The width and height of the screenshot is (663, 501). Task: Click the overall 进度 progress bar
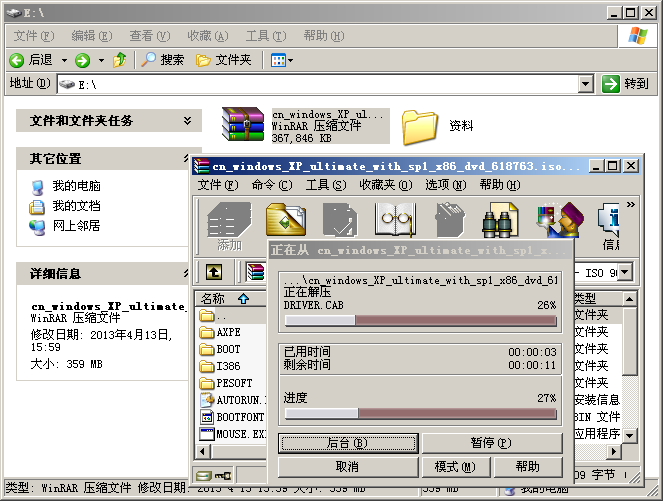click(420, 413)
